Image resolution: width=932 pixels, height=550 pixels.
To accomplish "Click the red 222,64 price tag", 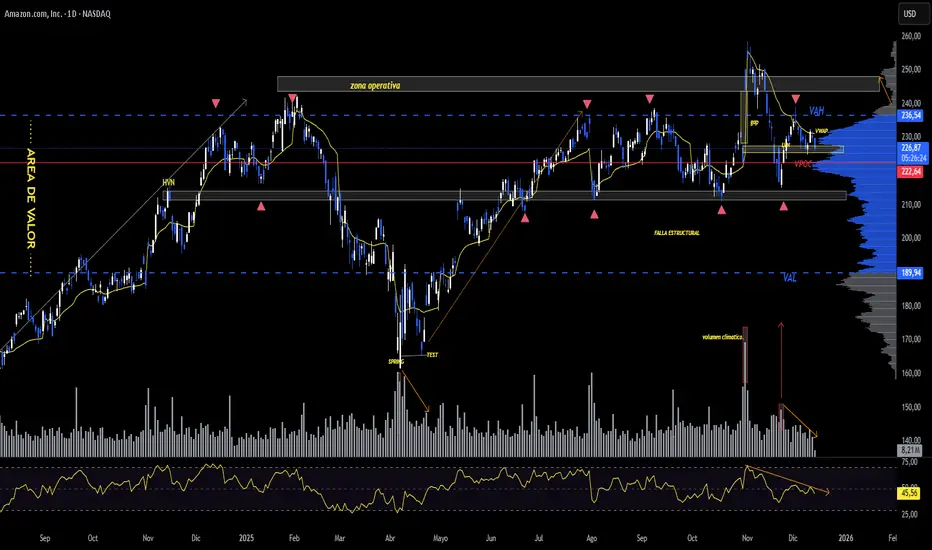I will (911, 172).
